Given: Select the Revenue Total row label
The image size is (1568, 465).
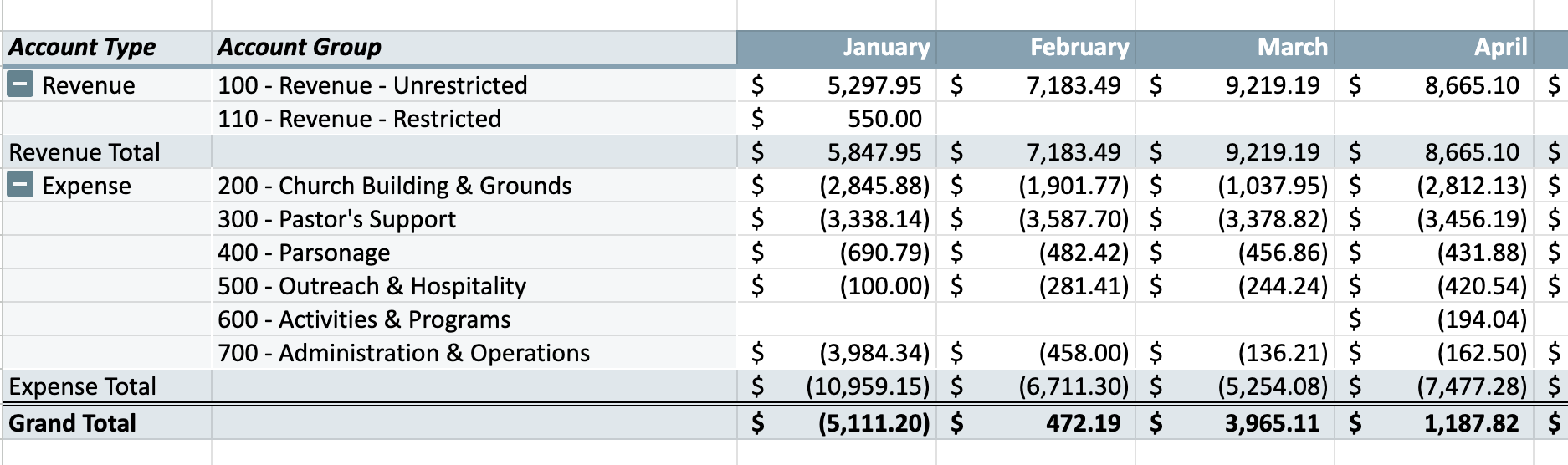Looking at the screenshot, I should click(x=85, y=152).
